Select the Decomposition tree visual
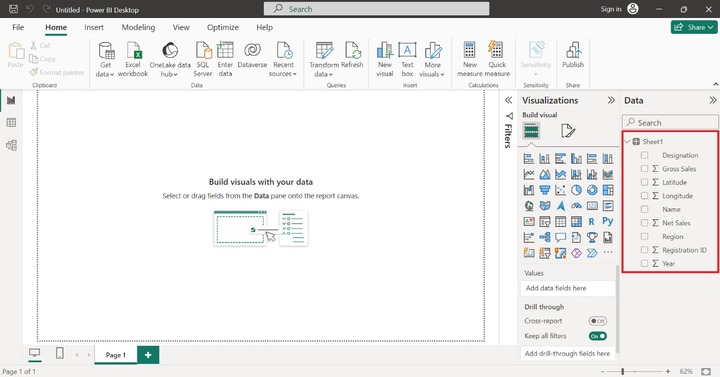The height and width of the screenshot is (377, 720). [545, 237]
